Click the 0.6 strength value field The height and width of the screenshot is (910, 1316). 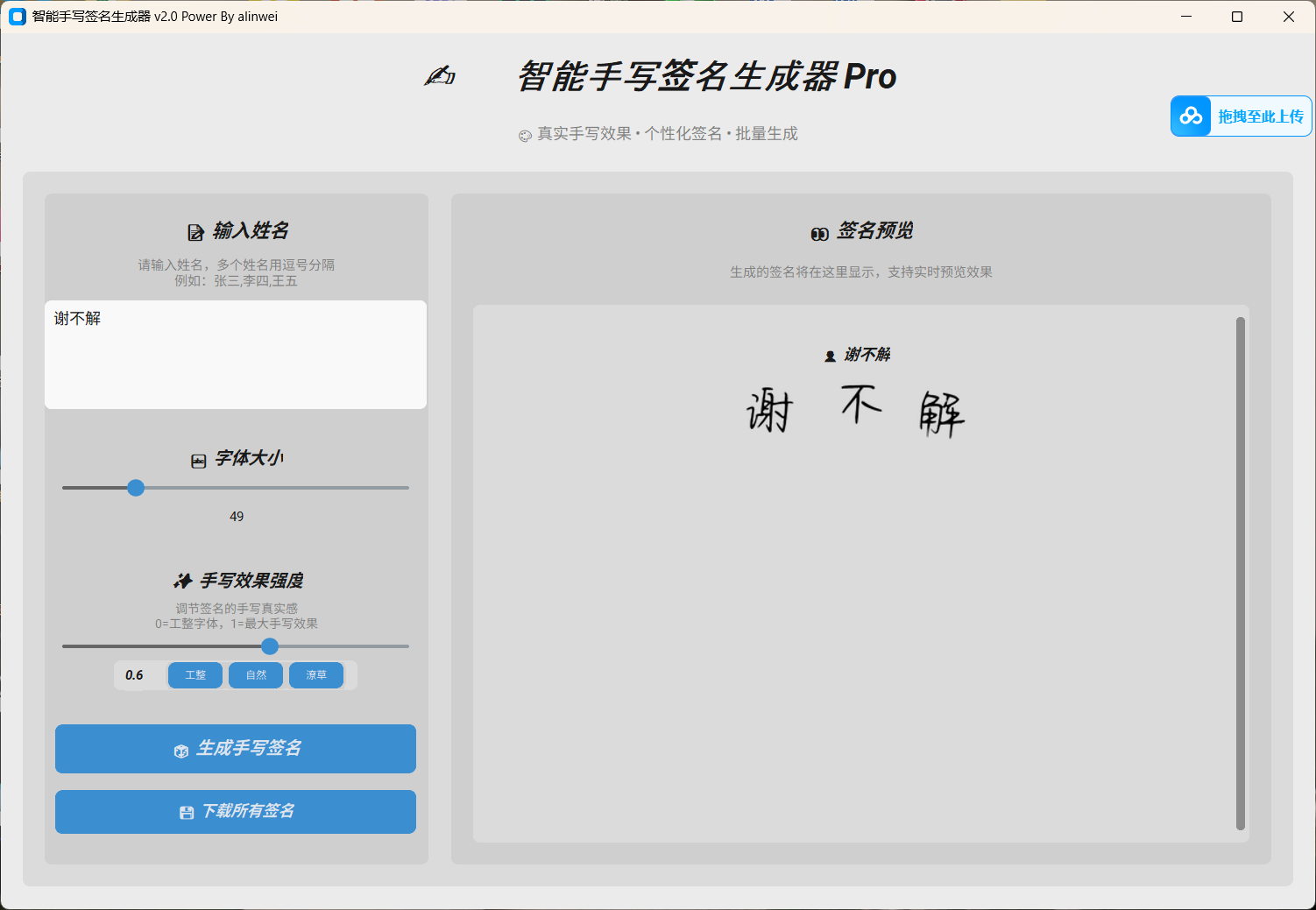click(135, 675)
